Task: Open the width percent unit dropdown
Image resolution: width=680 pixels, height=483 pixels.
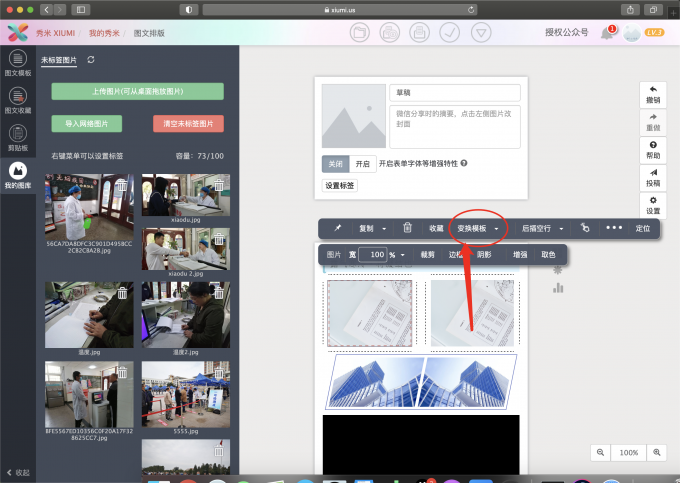Action: point(402,255)
